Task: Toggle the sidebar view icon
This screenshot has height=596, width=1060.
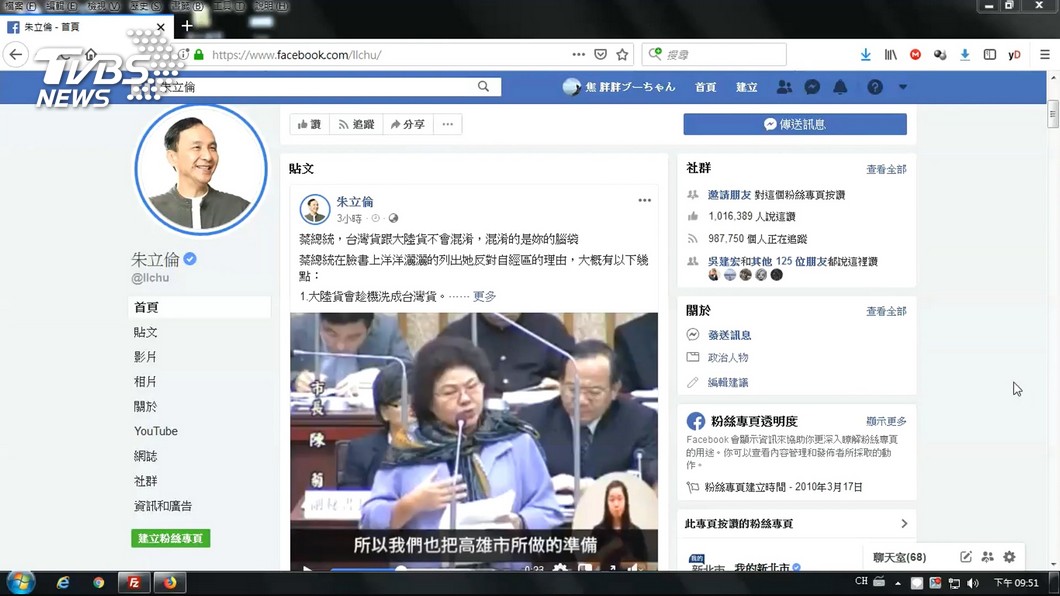Action: click(x=990, y=55)
